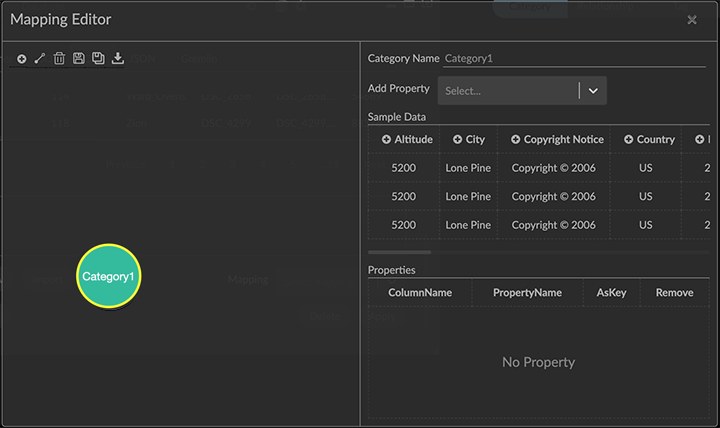
Task: Add the Altitude column via plus icon
Action: coord(386,140)
